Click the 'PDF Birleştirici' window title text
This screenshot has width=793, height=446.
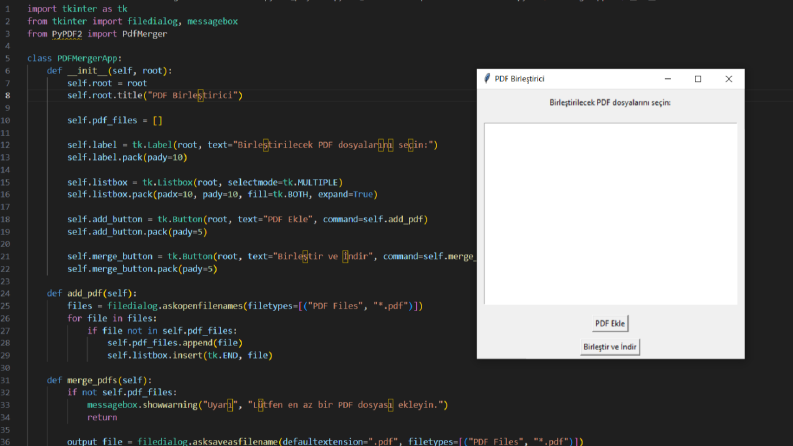click(x=519, y=79)
